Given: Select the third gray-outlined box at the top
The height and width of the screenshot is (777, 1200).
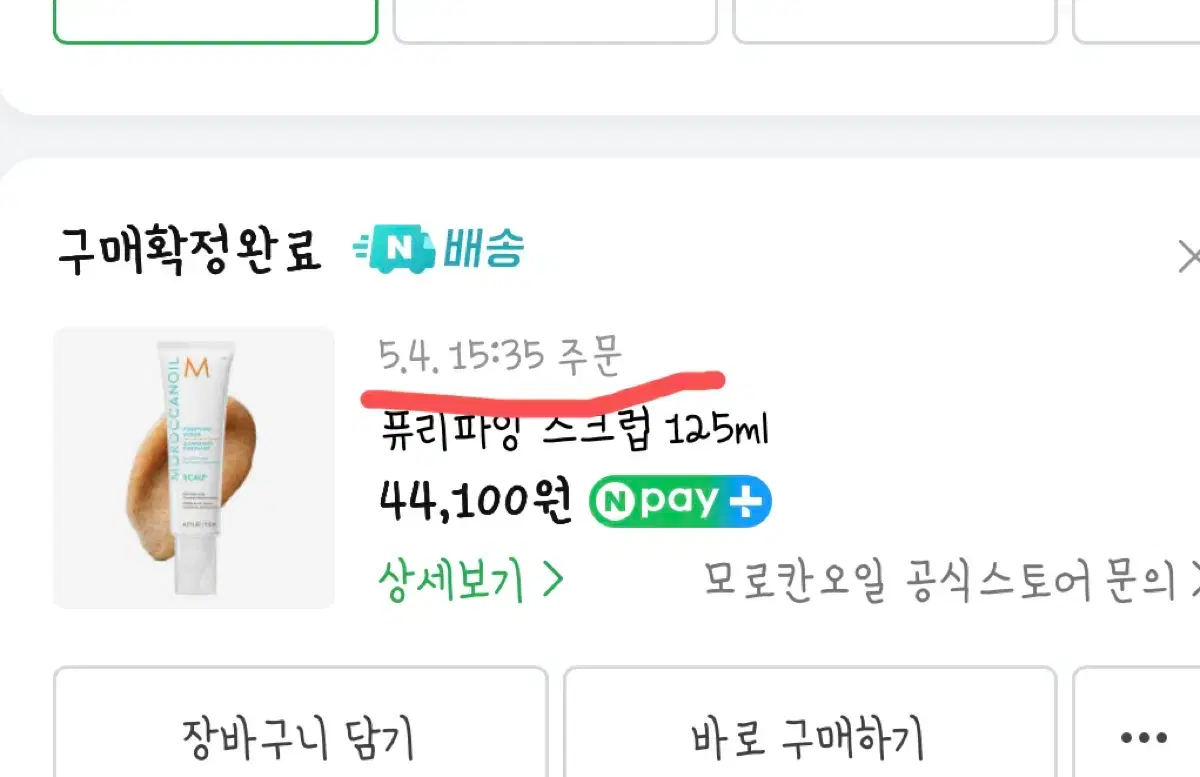Looking at the screenshot, I should pos(895,20).
